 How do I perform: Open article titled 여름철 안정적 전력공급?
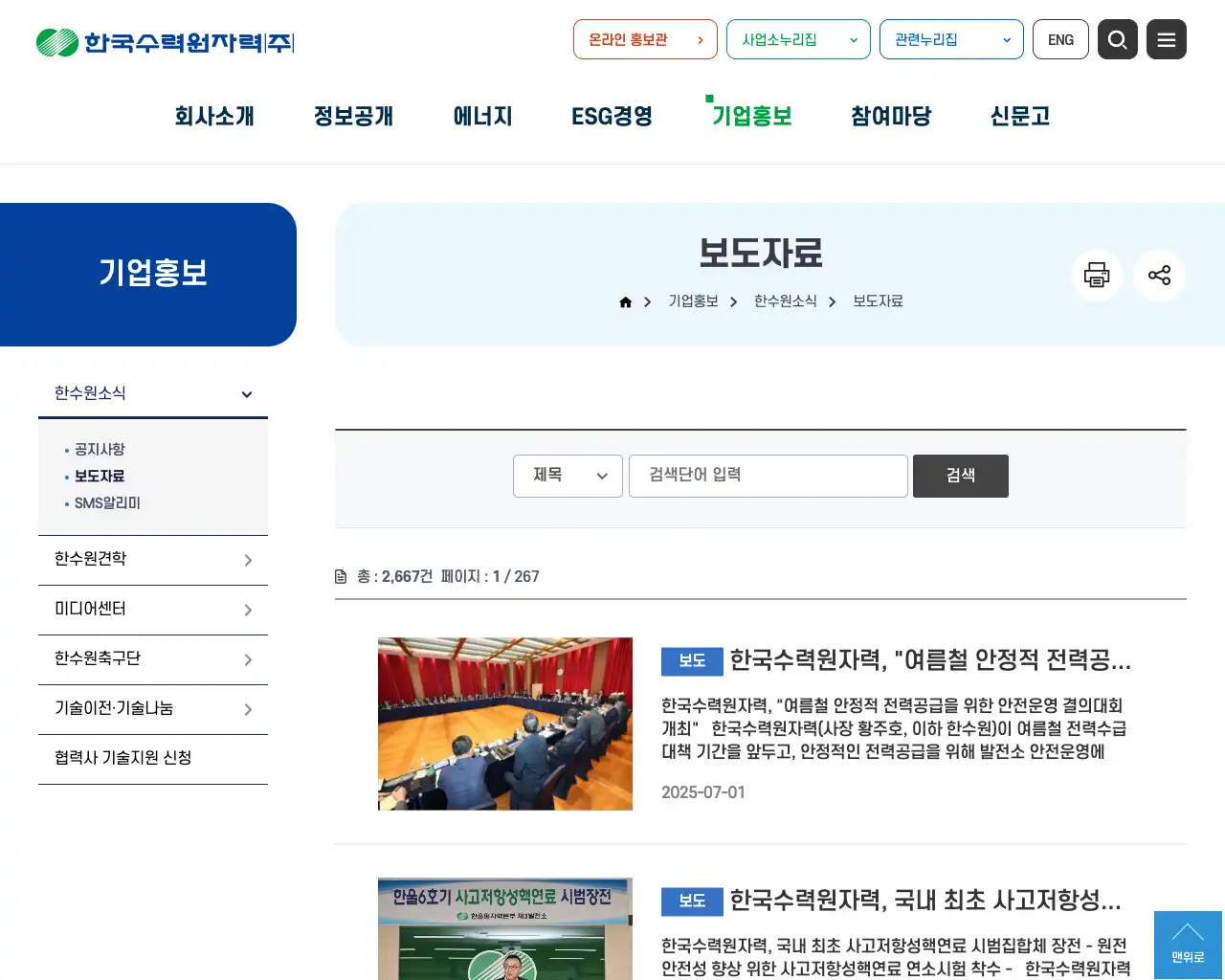pyautogui.click(x=930, y=660)
